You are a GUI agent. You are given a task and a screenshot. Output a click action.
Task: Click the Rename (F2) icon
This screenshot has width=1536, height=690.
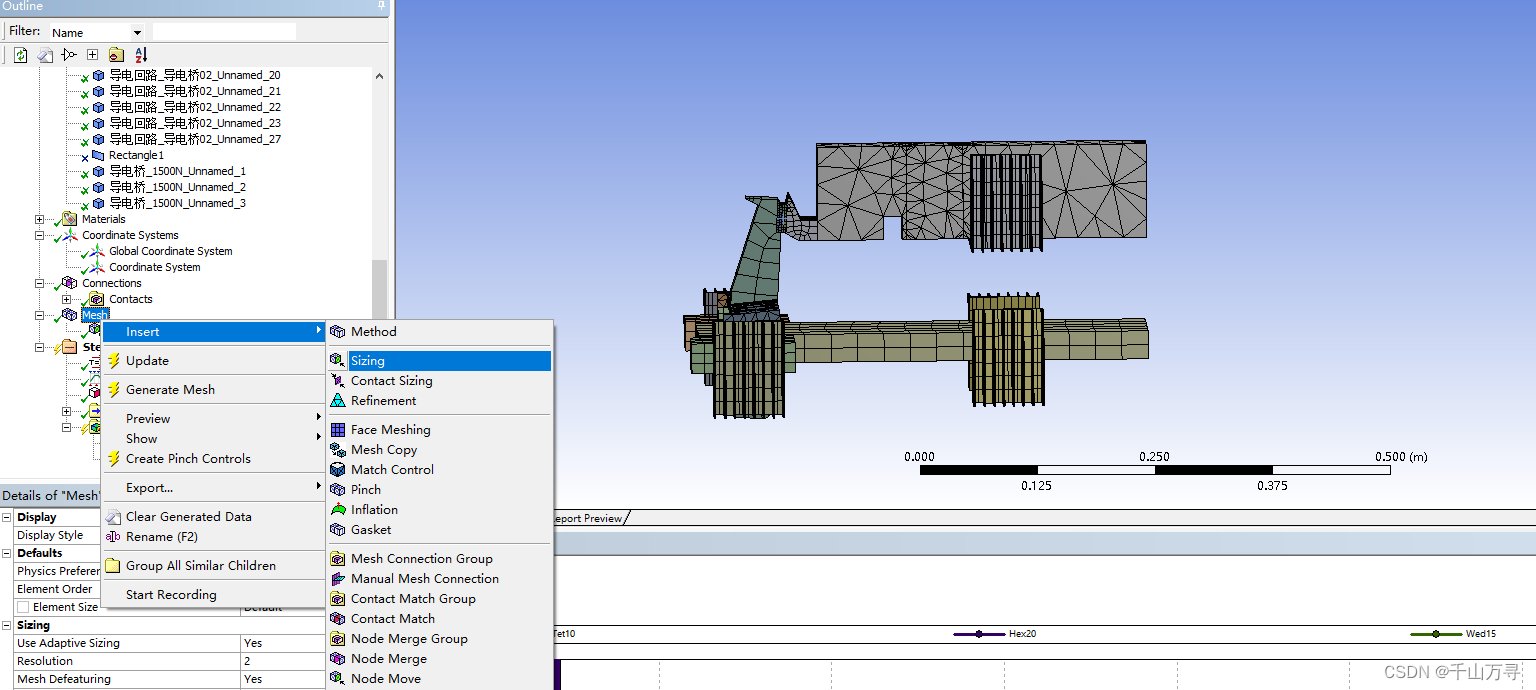click(x=113, y=537)
